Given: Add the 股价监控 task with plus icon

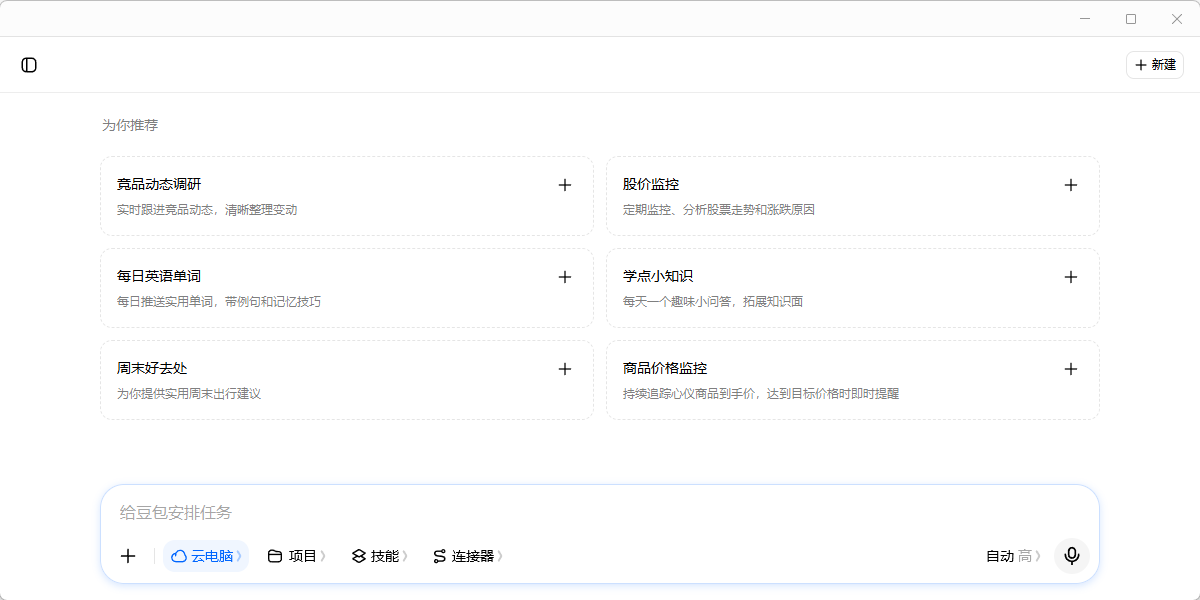Looking at the screenshot, I should [1071, 185].
